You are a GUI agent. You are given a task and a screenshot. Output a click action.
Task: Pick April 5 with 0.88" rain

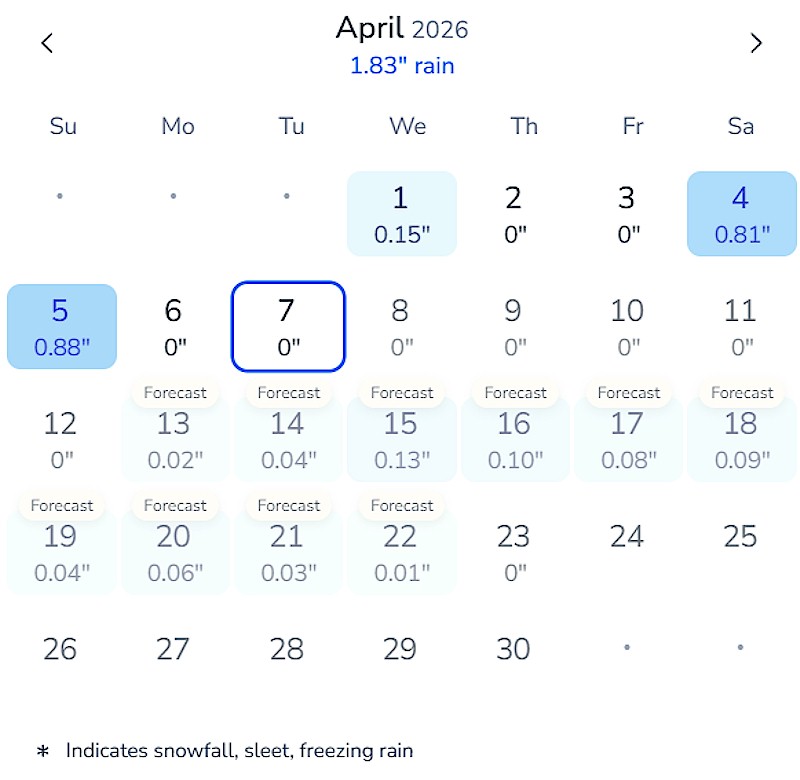pos(61,326)
